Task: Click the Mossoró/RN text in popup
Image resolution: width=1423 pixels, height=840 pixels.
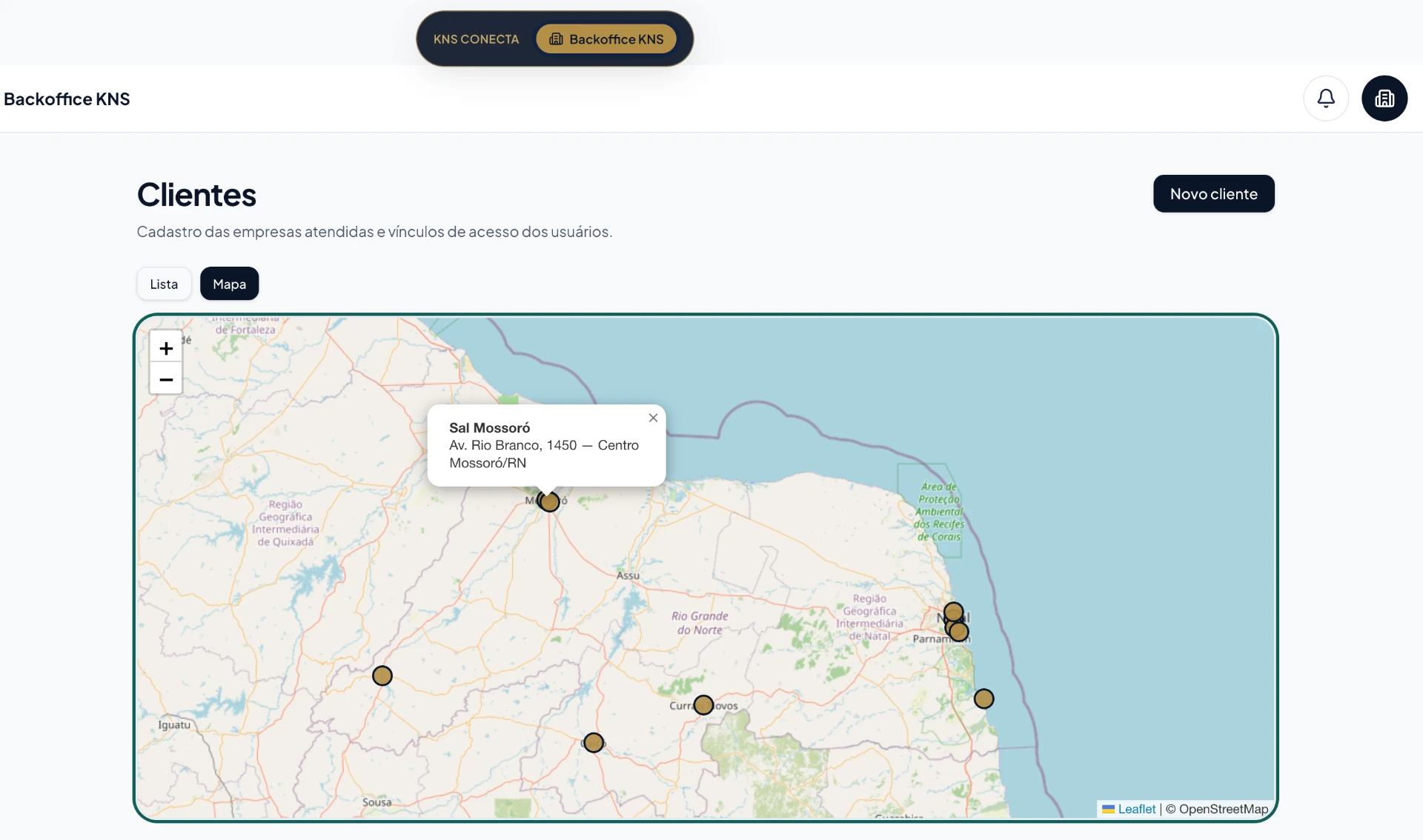Action: (x=488, y=463)
